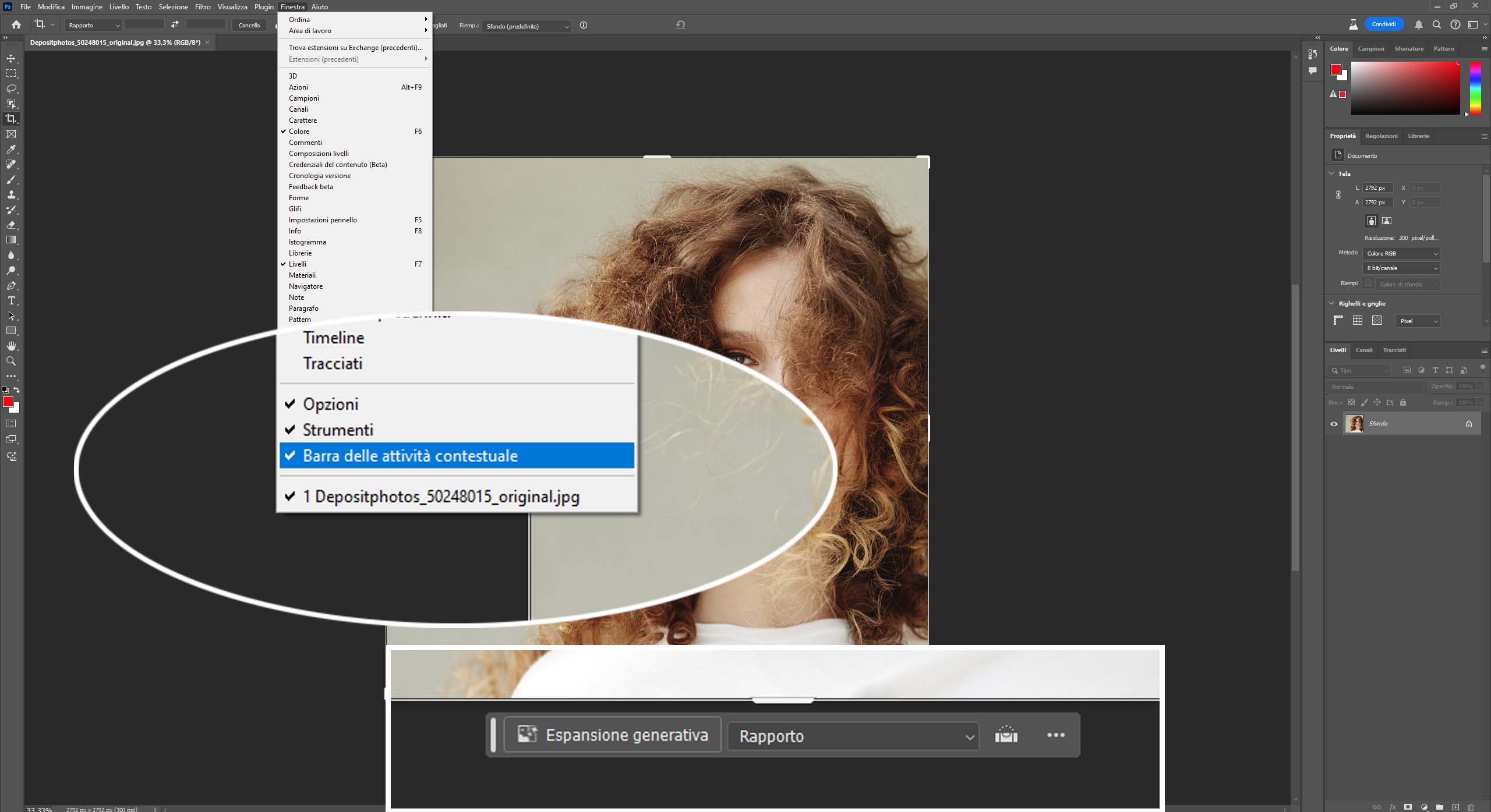Click the Home icon
The image size is (1491, 812).
[x=16, y=25]
